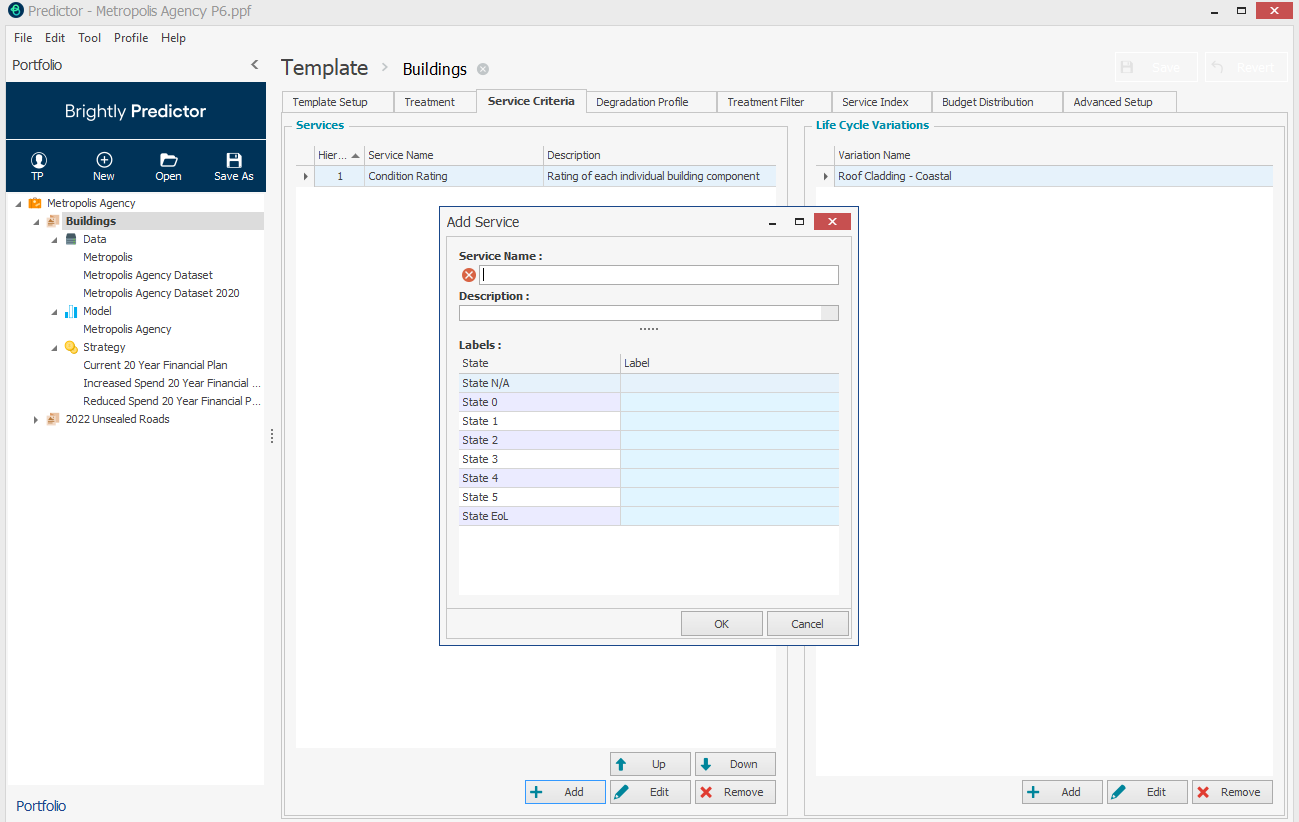Screen dimensions: 1299x822
Task: Select Metropolis Agency under Model
Action: 127,329
